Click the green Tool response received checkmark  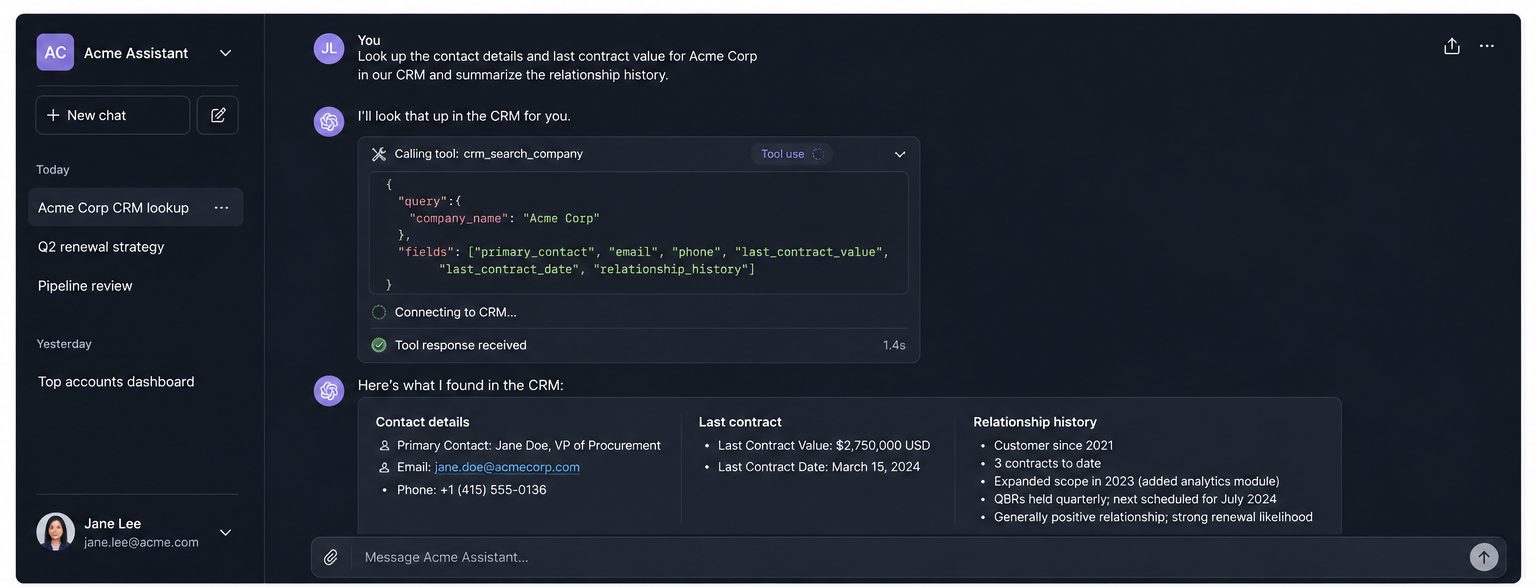[379, 345]
